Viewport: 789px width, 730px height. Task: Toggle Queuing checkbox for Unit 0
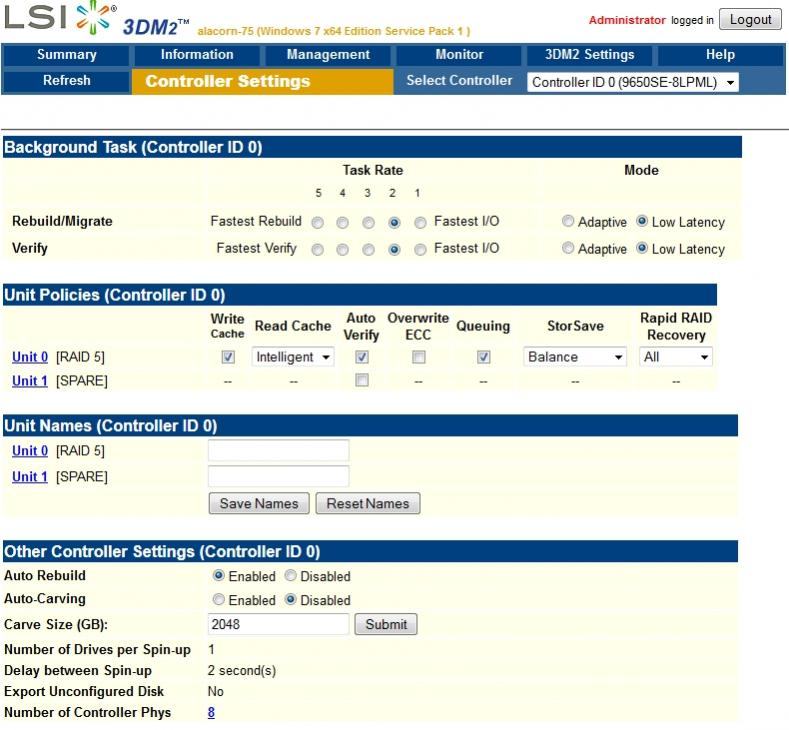point(484,357)
